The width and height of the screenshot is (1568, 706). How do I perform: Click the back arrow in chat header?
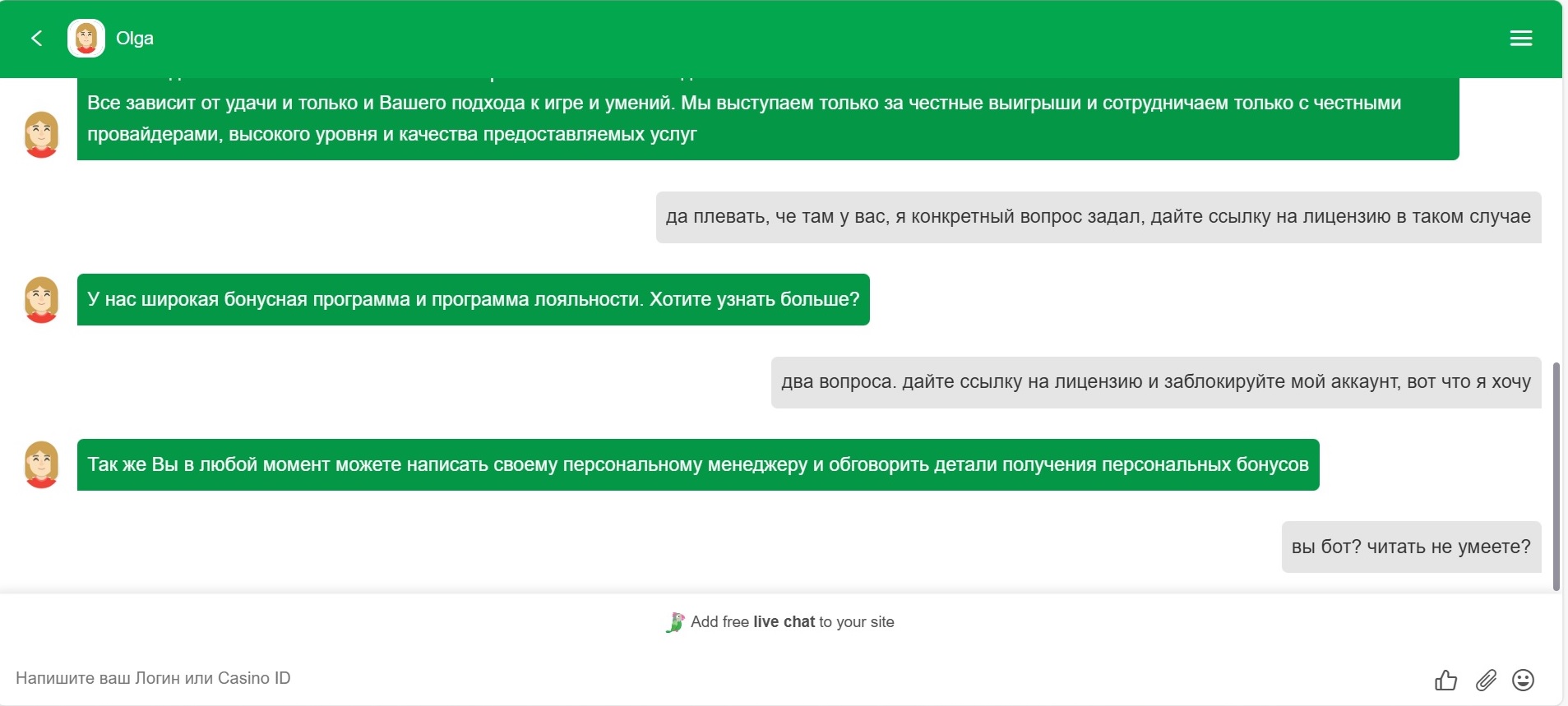36,38
